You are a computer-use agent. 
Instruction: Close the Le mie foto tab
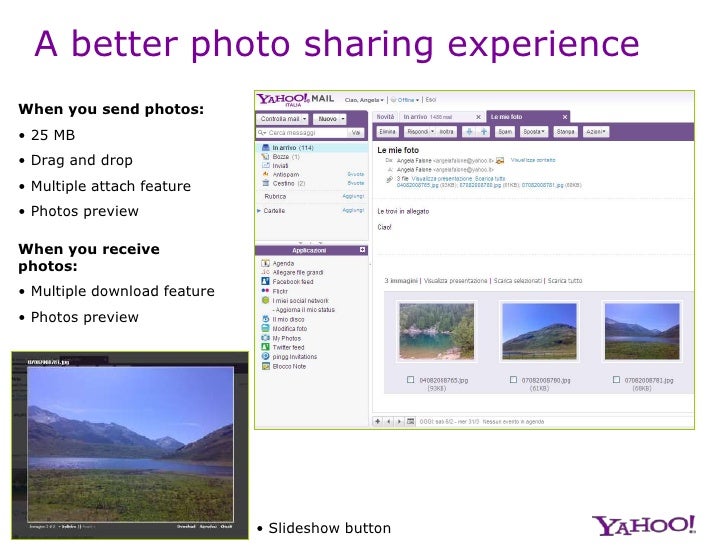pos(565,117)
